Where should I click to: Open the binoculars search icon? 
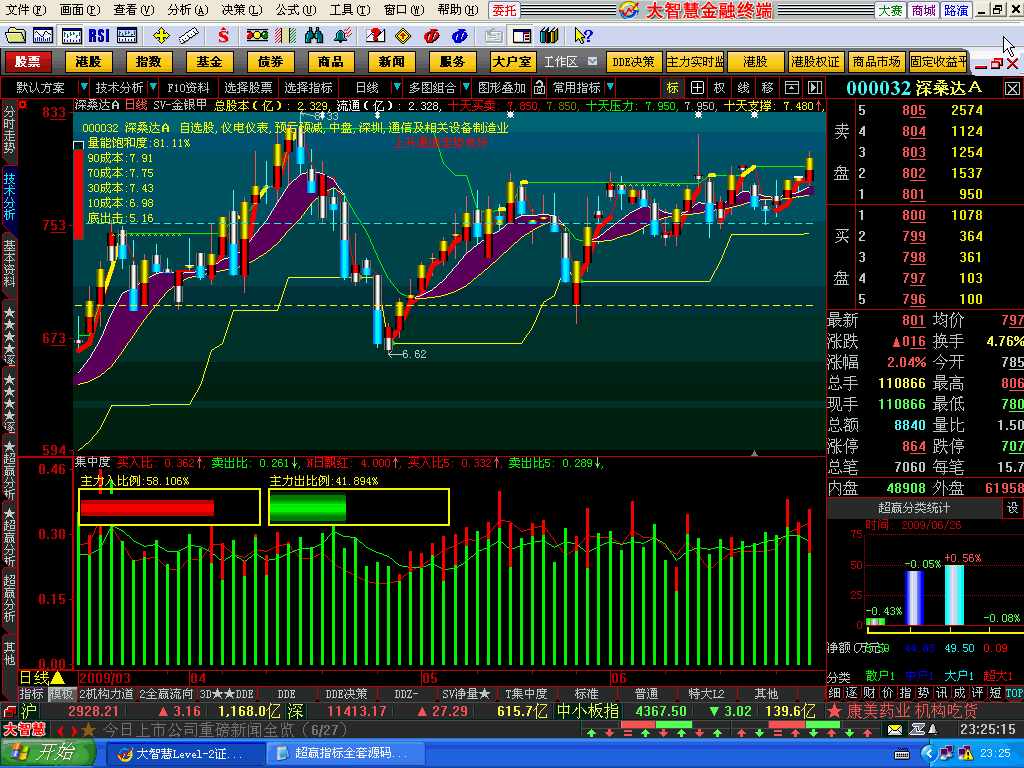coord(314,36)
